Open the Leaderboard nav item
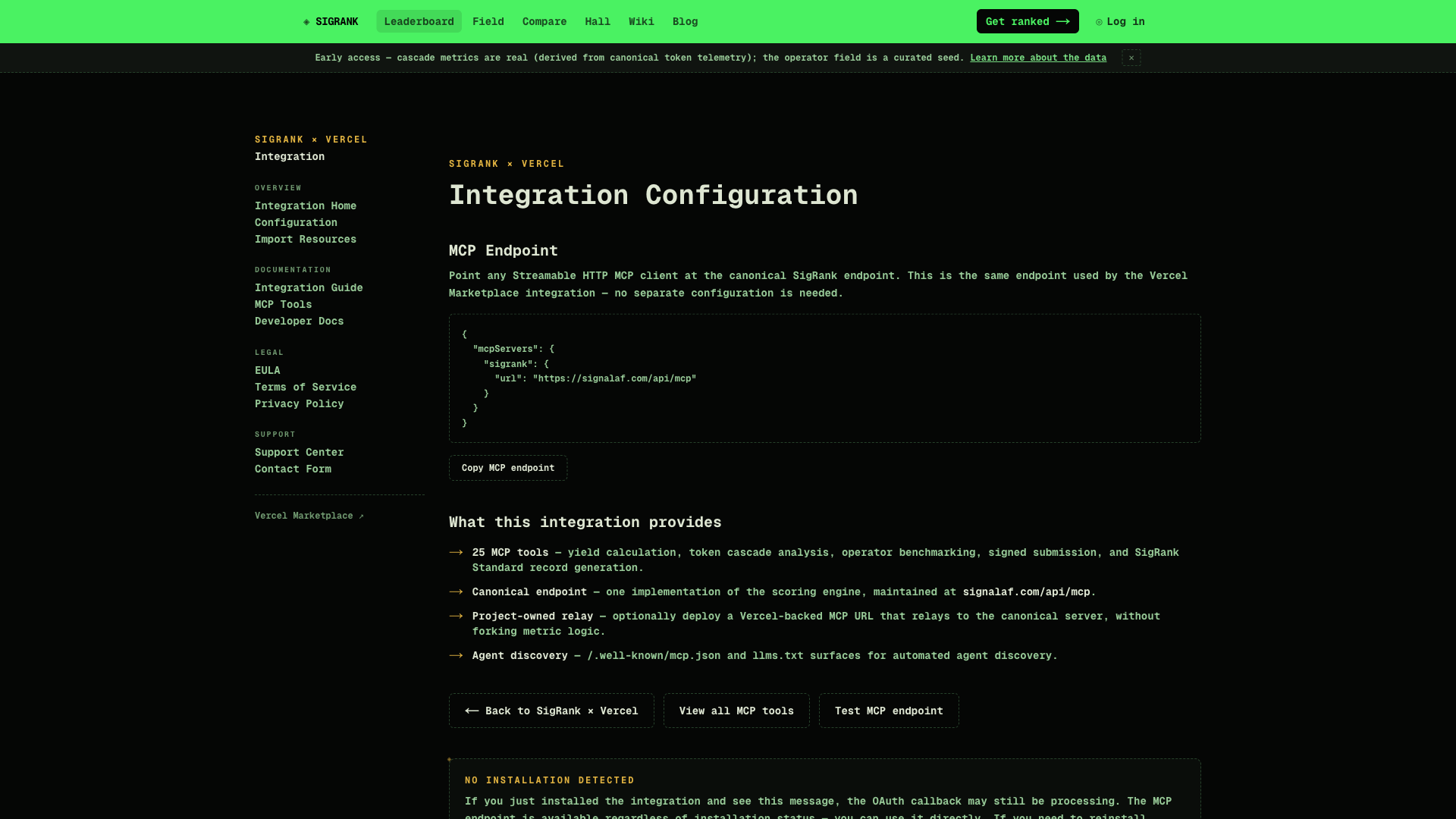Viewport: 1456px width, 819px height. 419,21
